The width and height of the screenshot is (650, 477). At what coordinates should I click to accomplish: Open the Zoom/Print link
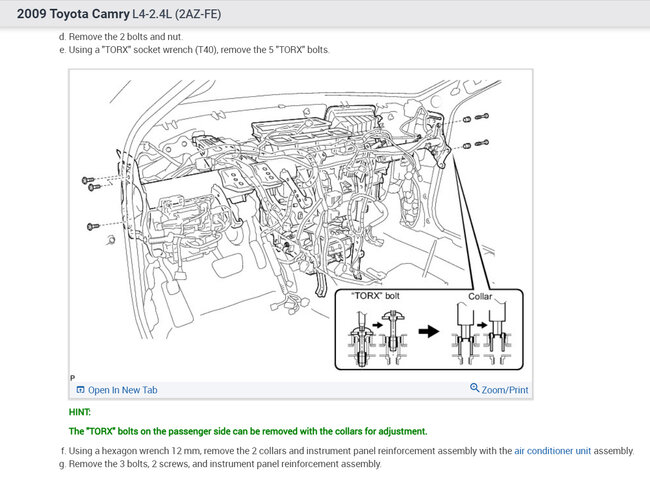coord(504,390)
